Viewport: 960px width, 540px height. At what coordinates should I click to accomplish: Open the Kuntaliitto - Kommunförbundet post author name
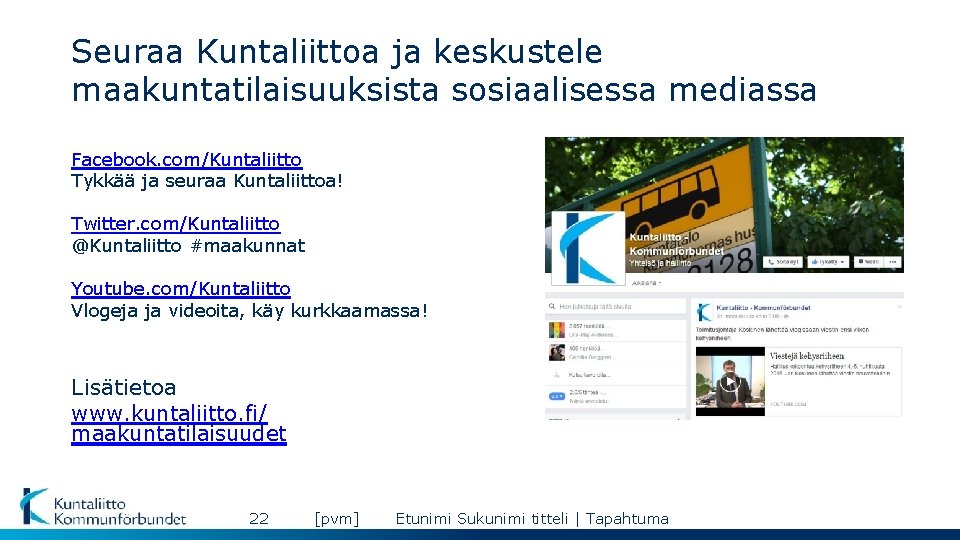click(x=763, y=307)
